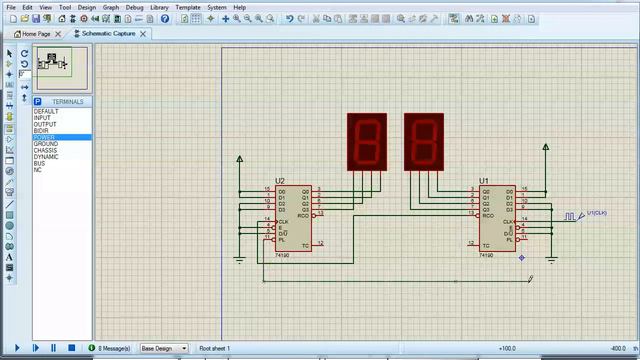
Task: Click the Rotate Anti-Clockwise icon
Action: tap(24, 64)
